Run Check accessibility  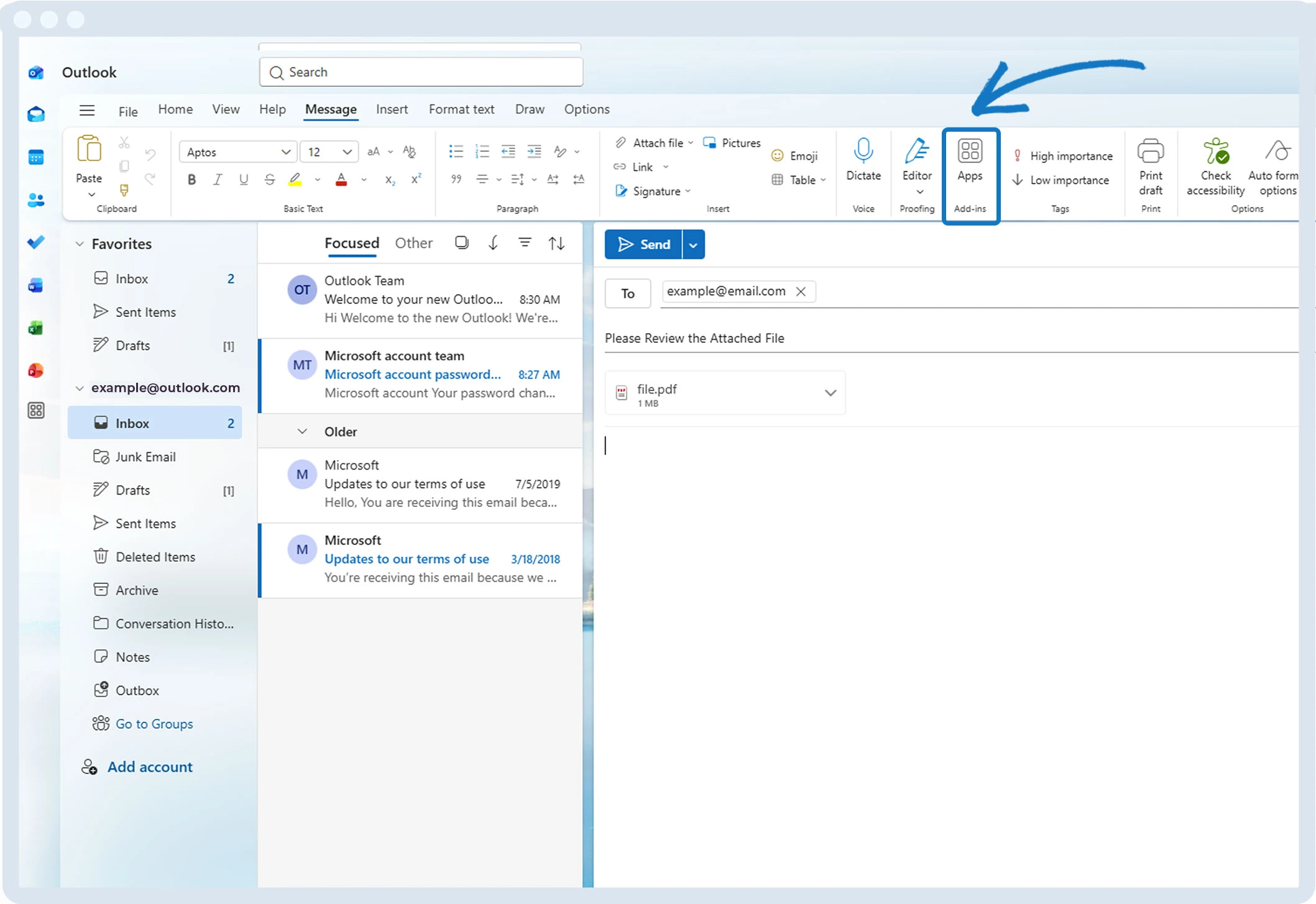[1215, 167]
